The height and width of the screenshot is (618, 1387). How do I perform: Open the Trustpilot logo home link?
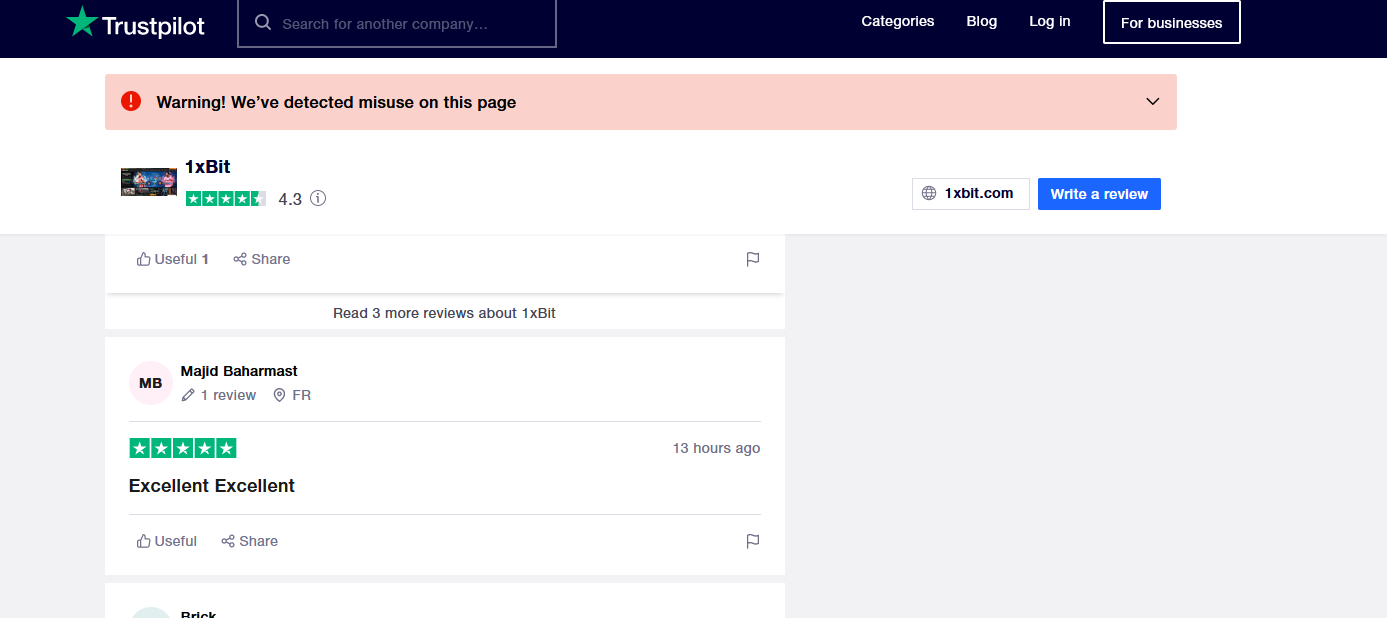[135, 23]
